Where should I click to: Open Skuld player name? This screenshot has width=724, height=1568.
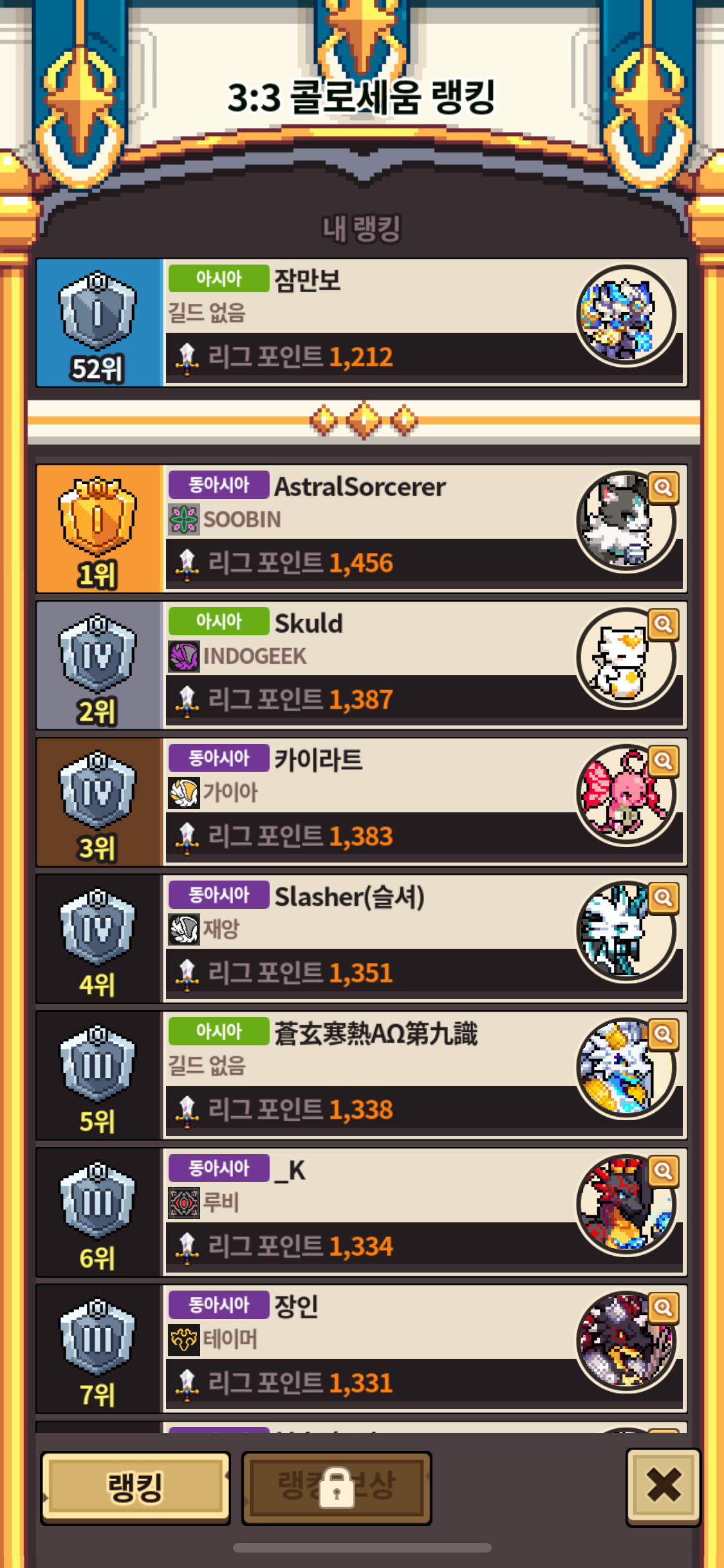tap(309, 623)
